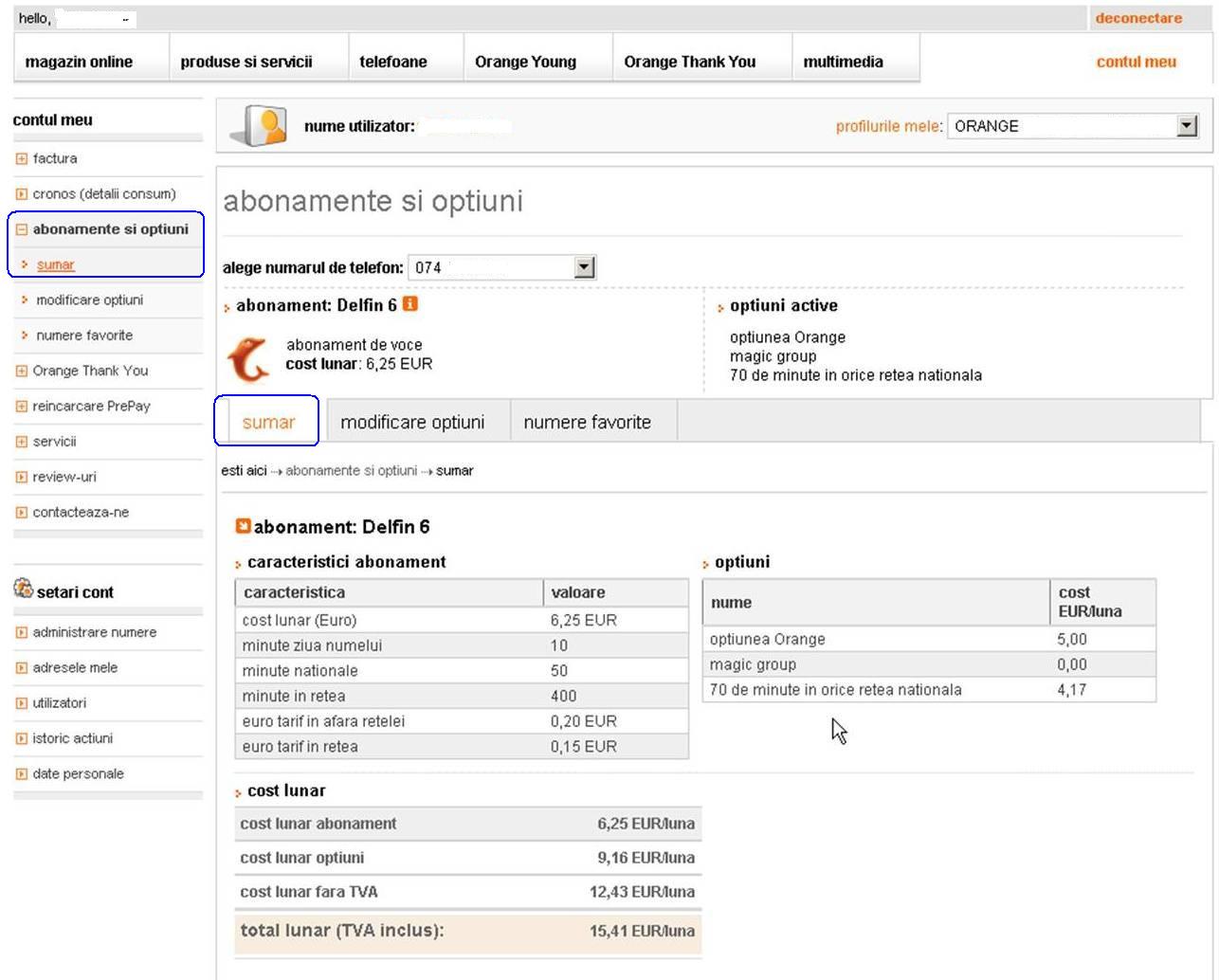Click the user avatar icon
This screenshot has height=980, width=1219.
click(x=259, y=125)
